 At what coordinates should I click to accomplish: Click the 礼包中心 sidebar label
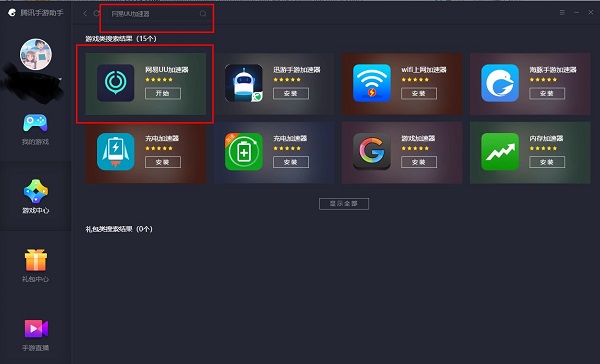point(35,279)
